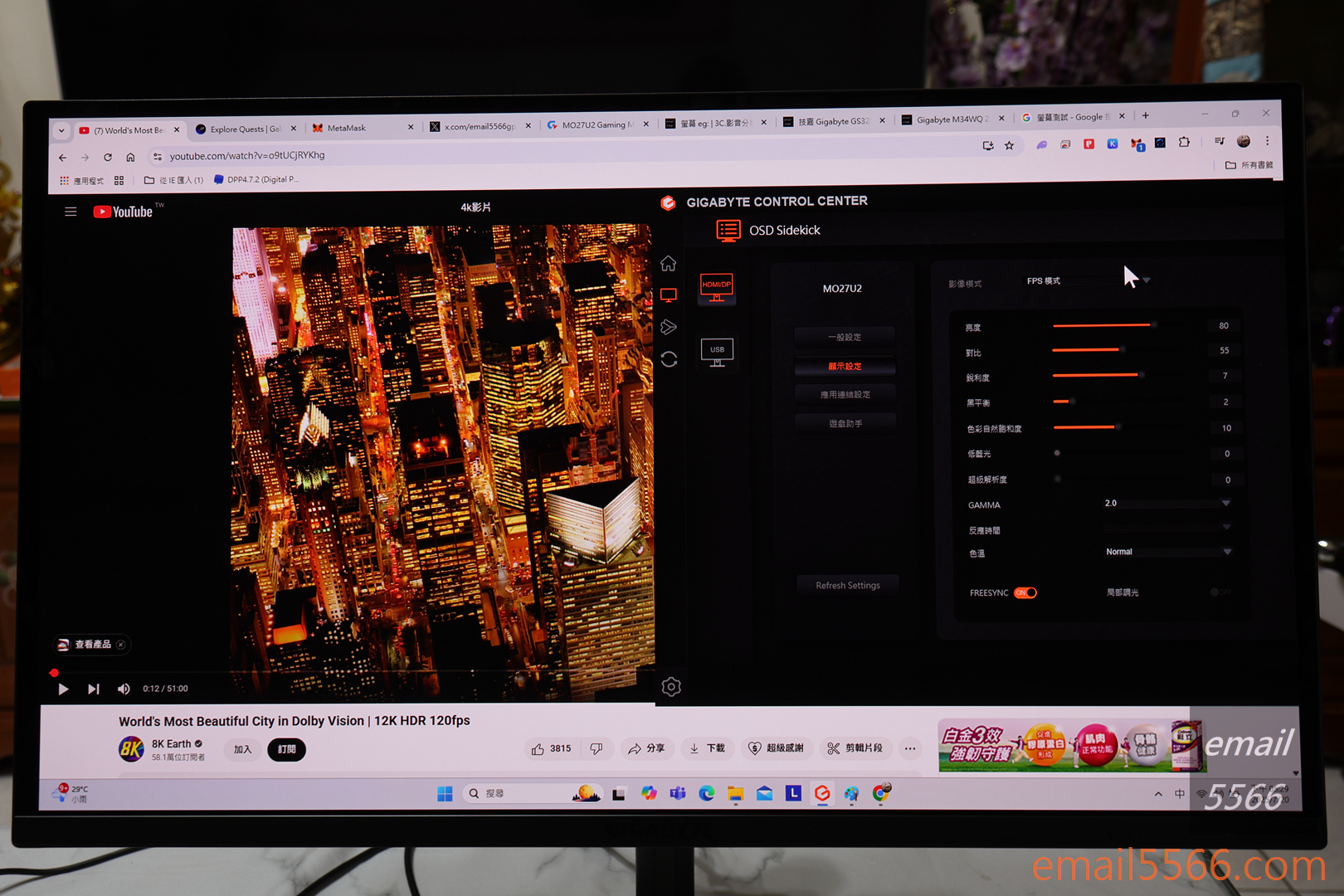
Task: Open the 反應時間 dropdown
Action: 1166,528
